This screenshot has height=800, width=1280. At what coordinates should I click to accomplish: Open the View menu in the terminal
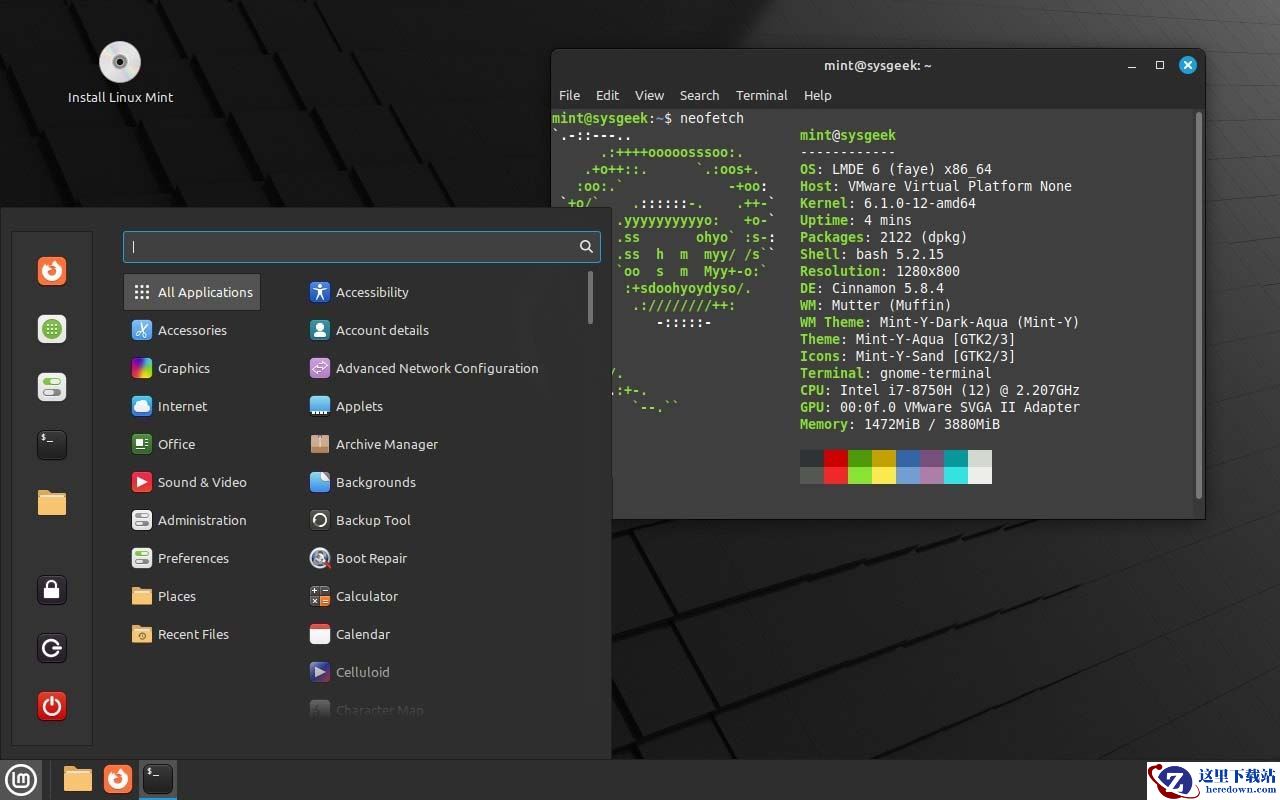pos(649,95)
